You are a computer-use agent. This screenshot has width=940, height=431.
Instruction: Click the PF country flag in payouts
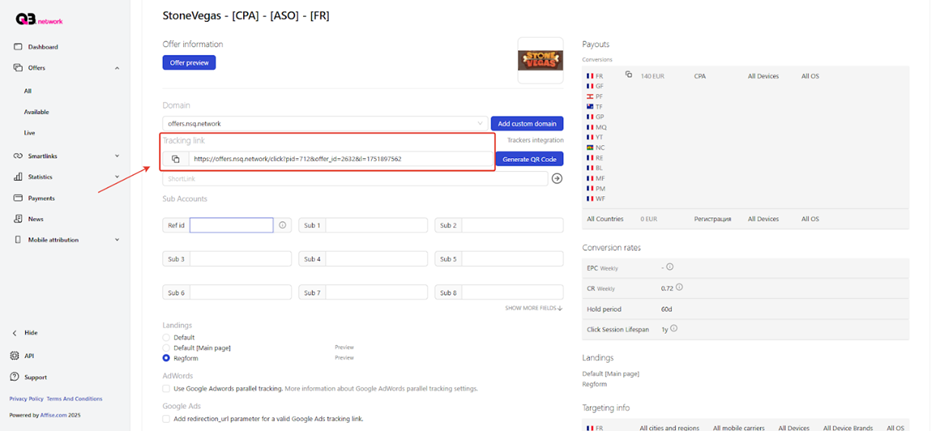[x=590, y=97]
